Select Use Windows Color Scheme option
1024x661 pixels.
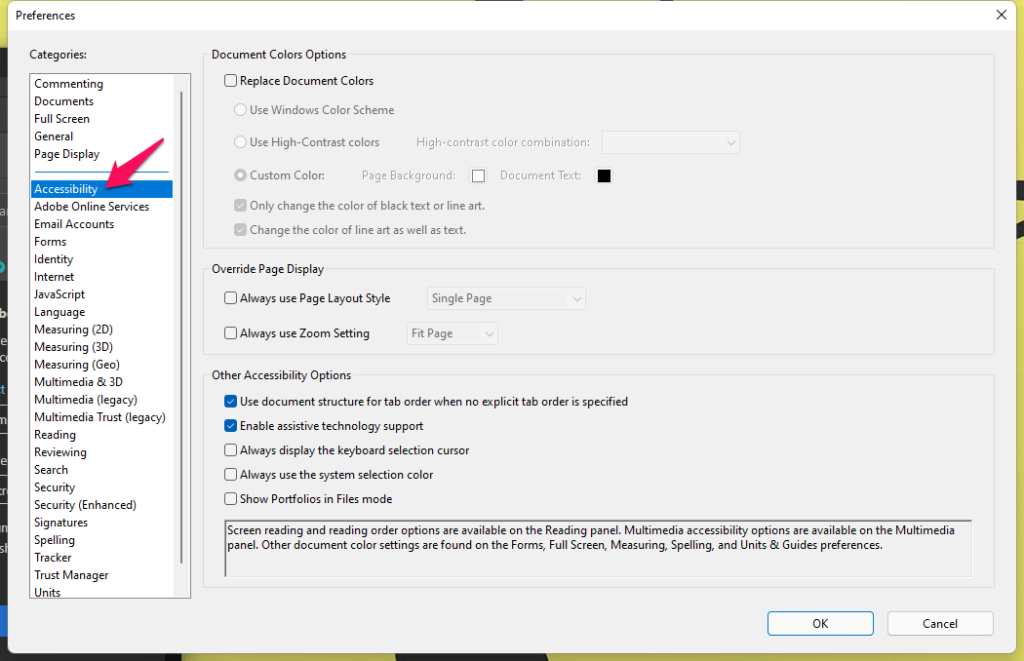240,110
